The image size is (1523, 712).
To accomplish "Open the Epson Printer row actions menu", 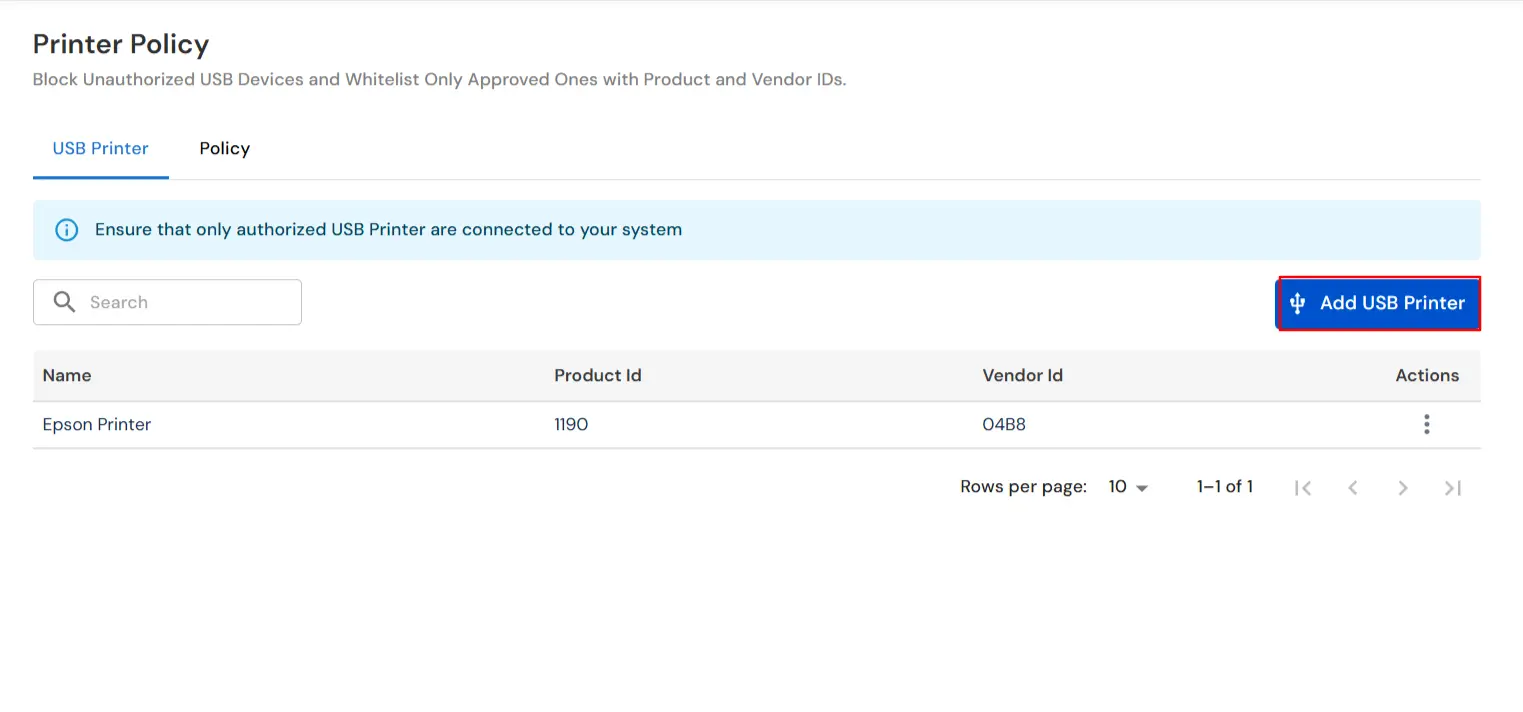I will 1426,425.
